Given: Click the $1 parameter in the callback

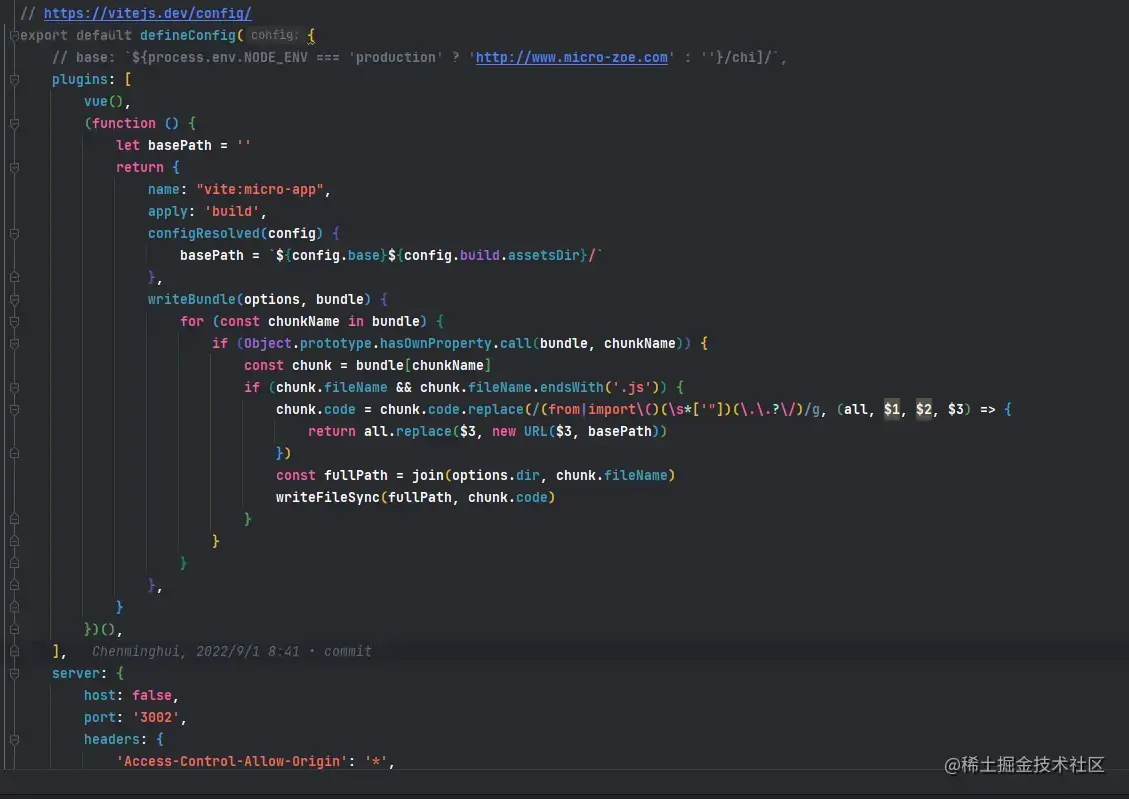Looking at the screenshot, I should click(892, 410).
